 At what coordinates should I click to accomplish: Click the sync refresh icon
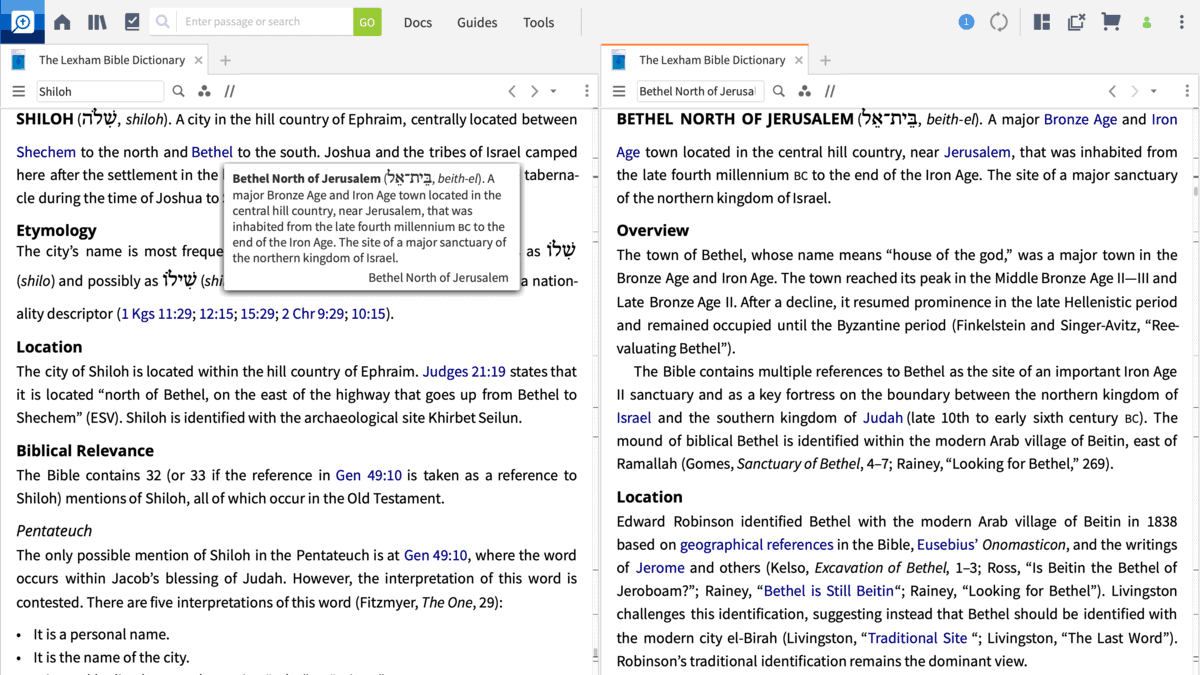(999, 22)
